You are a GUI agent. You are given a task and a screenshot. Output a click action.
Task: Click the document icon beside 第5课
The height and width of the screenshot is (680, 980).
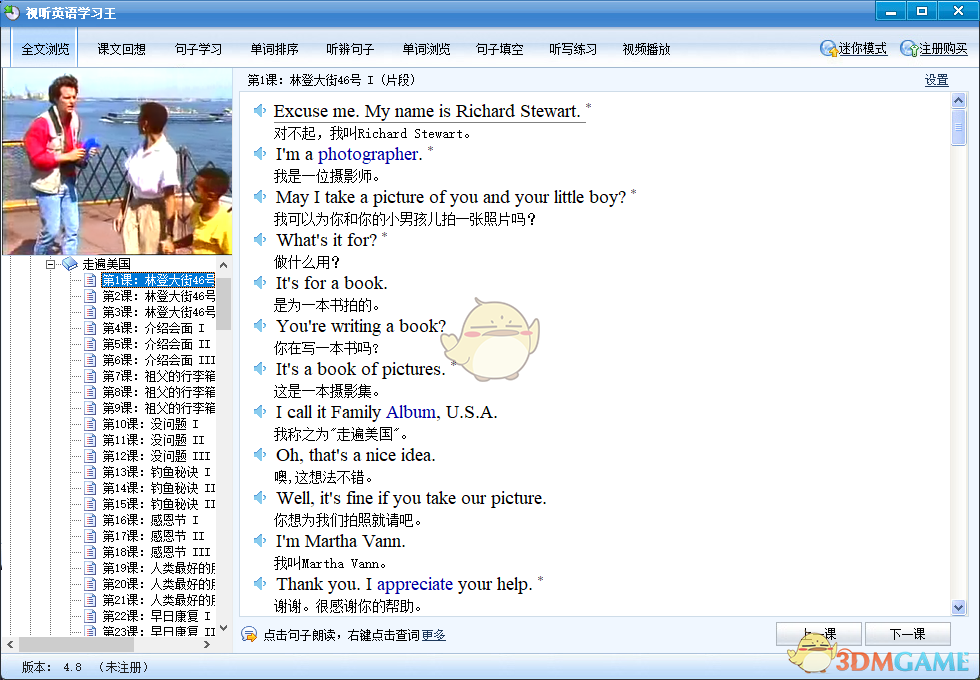(90, 344)
